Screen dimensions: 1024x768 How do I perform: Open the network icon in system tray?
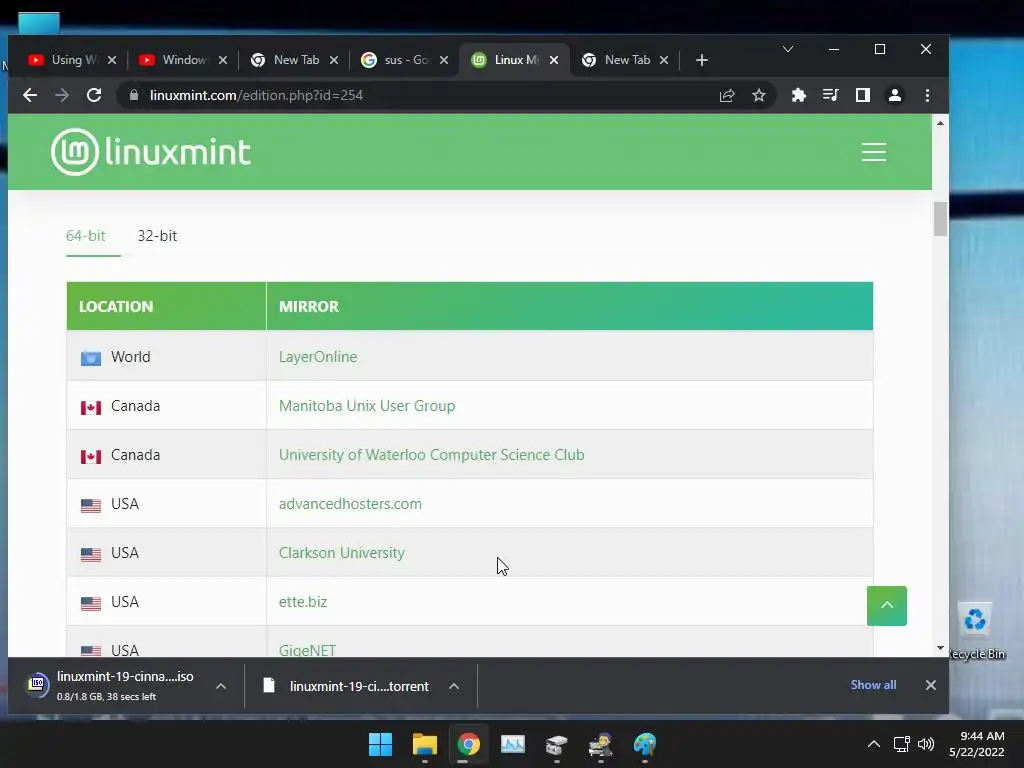point(901,744)
